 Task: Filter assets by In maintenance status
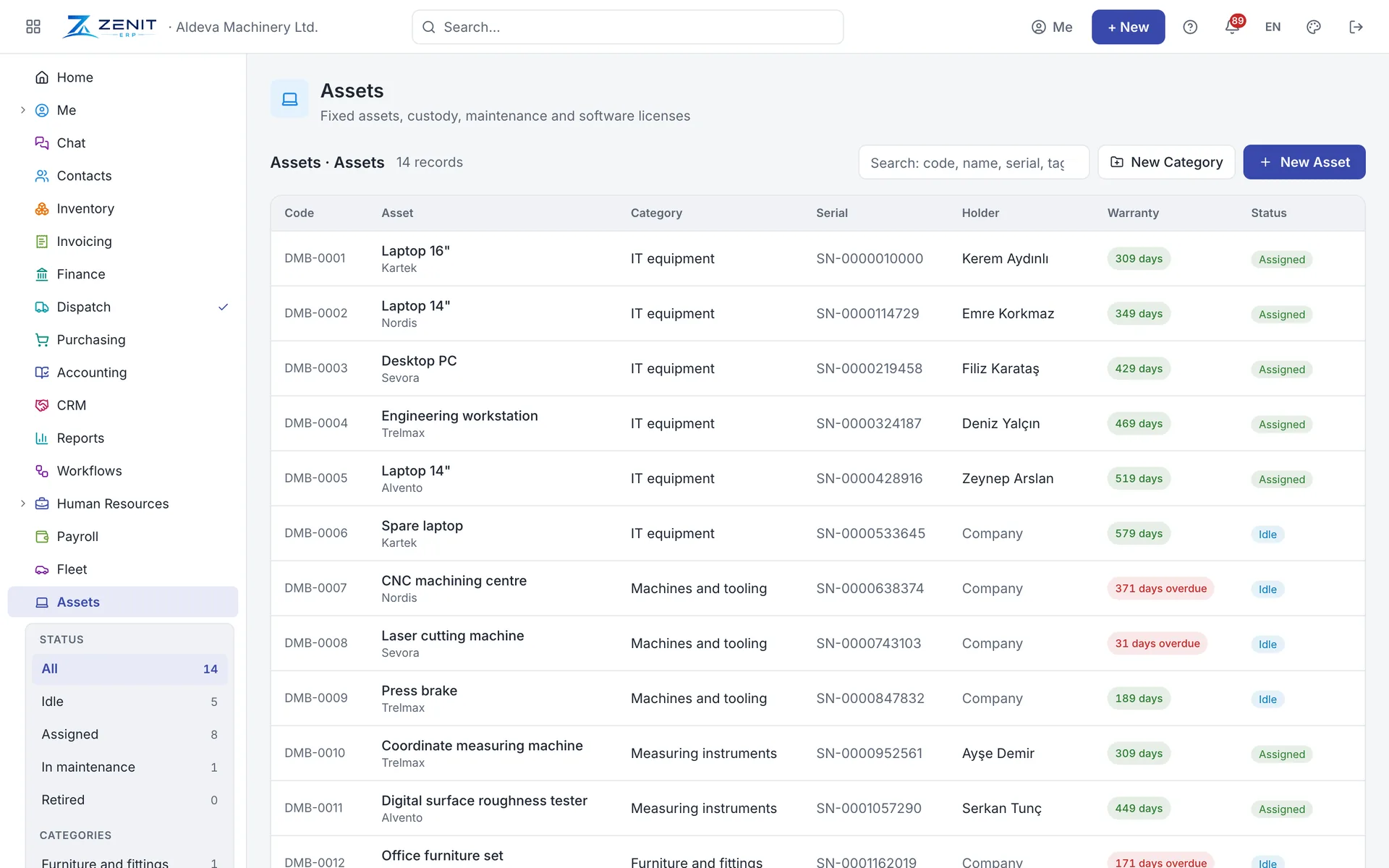click(x=129, y=767)
